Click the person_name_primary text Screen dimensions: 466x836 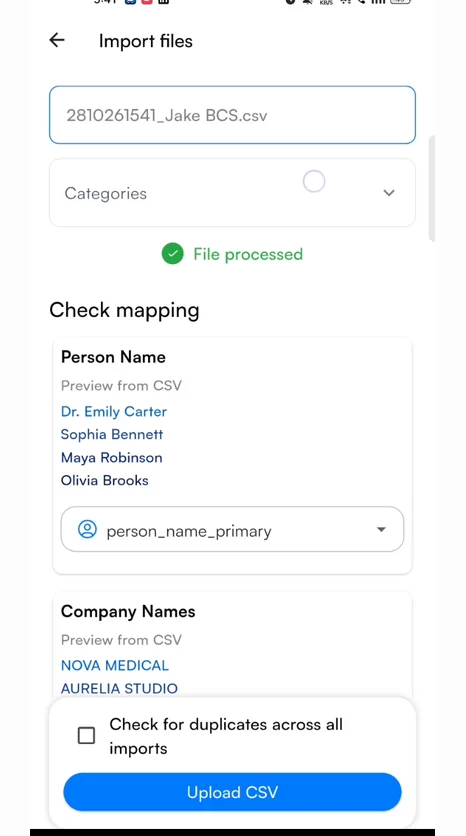[189, 532]
